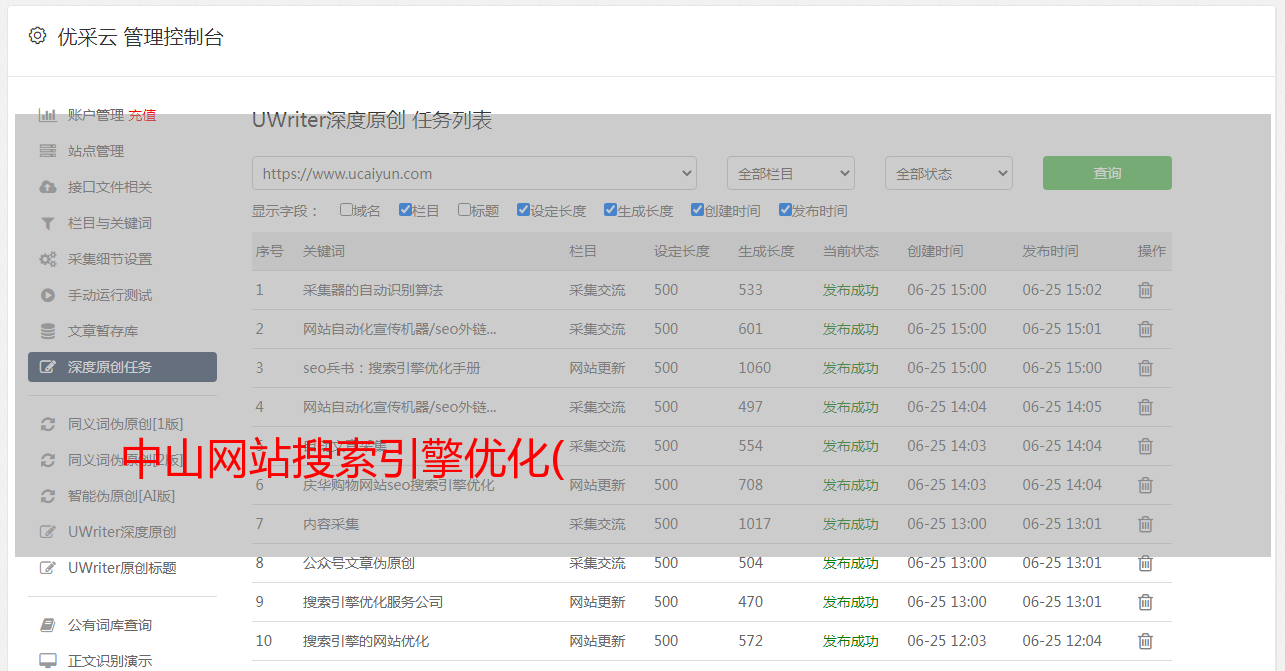The height and width of the screenshot is (671, 1285).
Task: Click the red 充值 link
Action: point(142,115)
